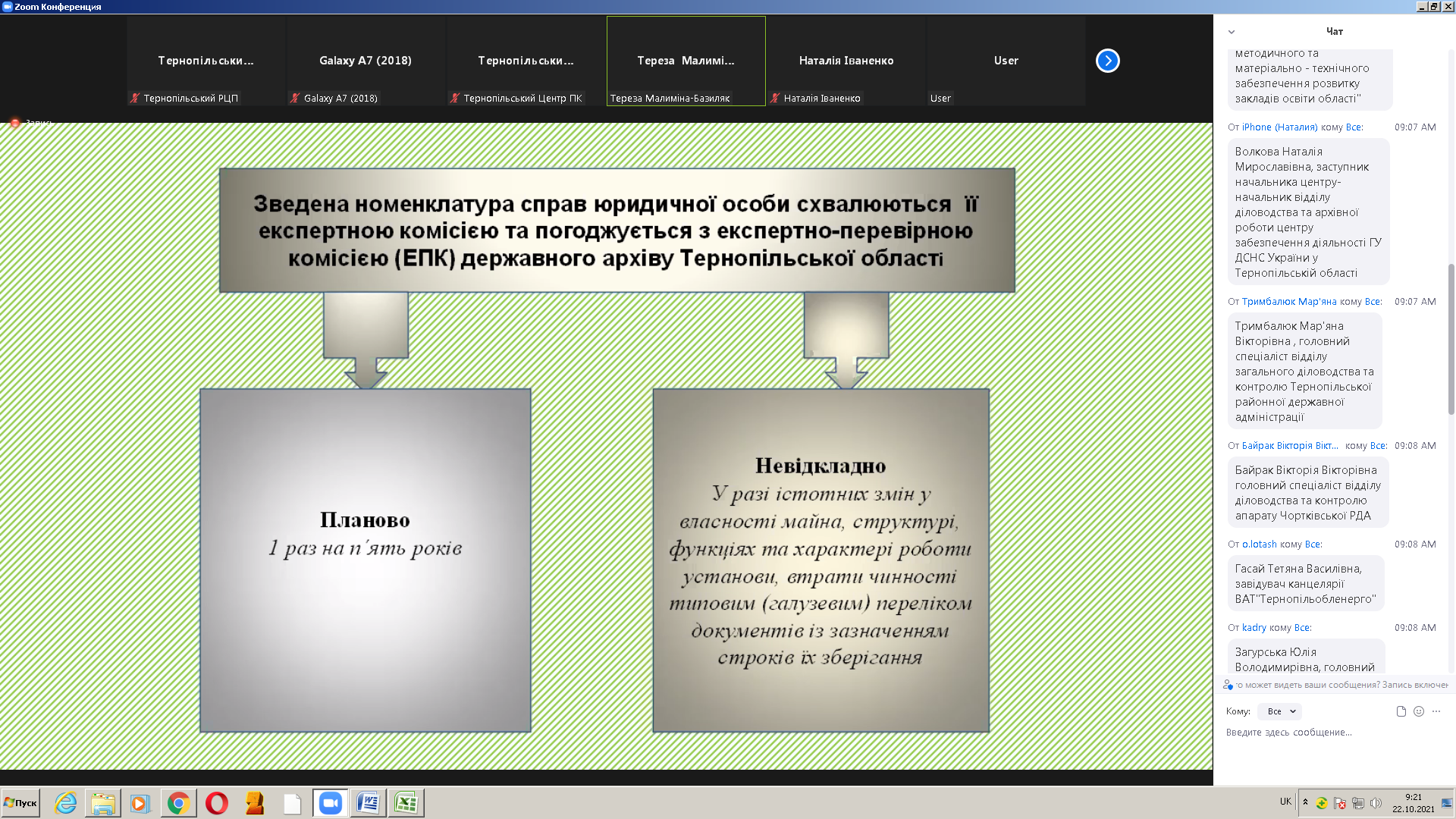Click the sender name Тримбалюк Мар'яна link
The image size is (1456, 819).
[x=1289, y=302]
